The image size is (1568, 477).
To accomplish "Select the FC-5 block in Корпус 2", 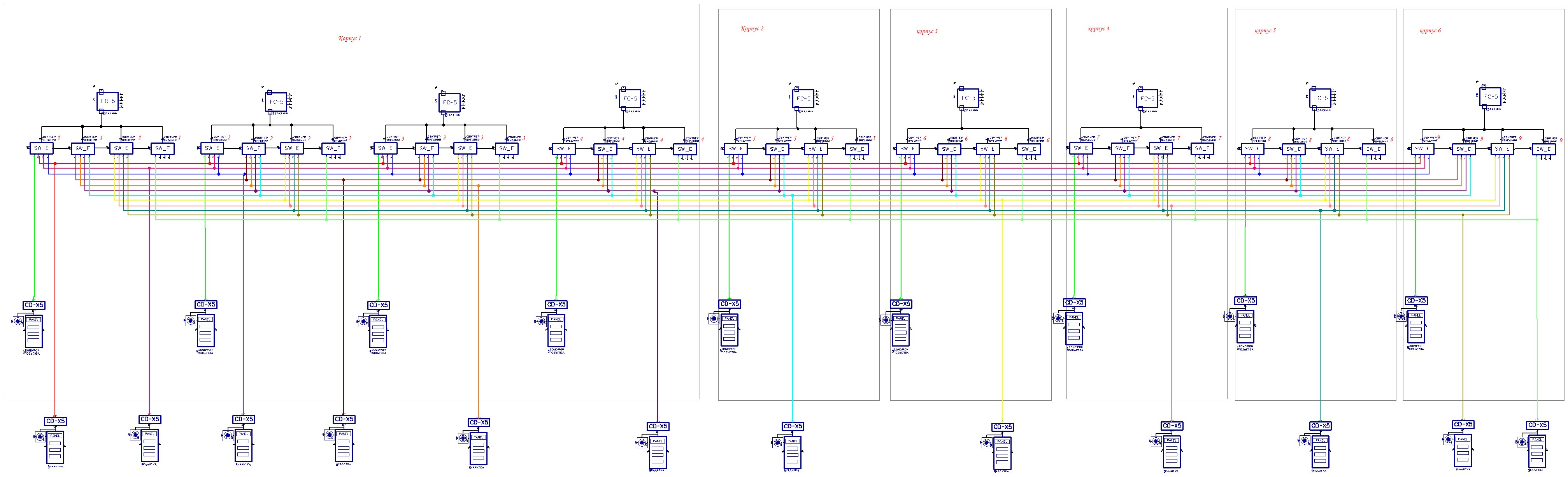I will [803, 99].
